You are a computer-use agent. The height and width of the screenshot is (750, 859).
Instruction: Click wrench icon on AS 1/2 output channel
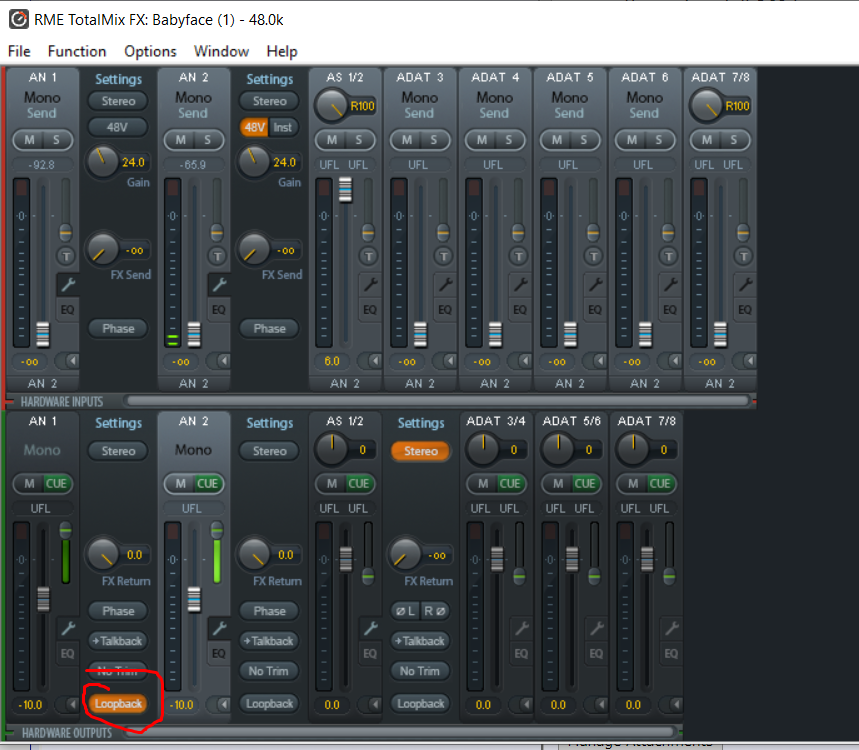[x=370, y=628]
